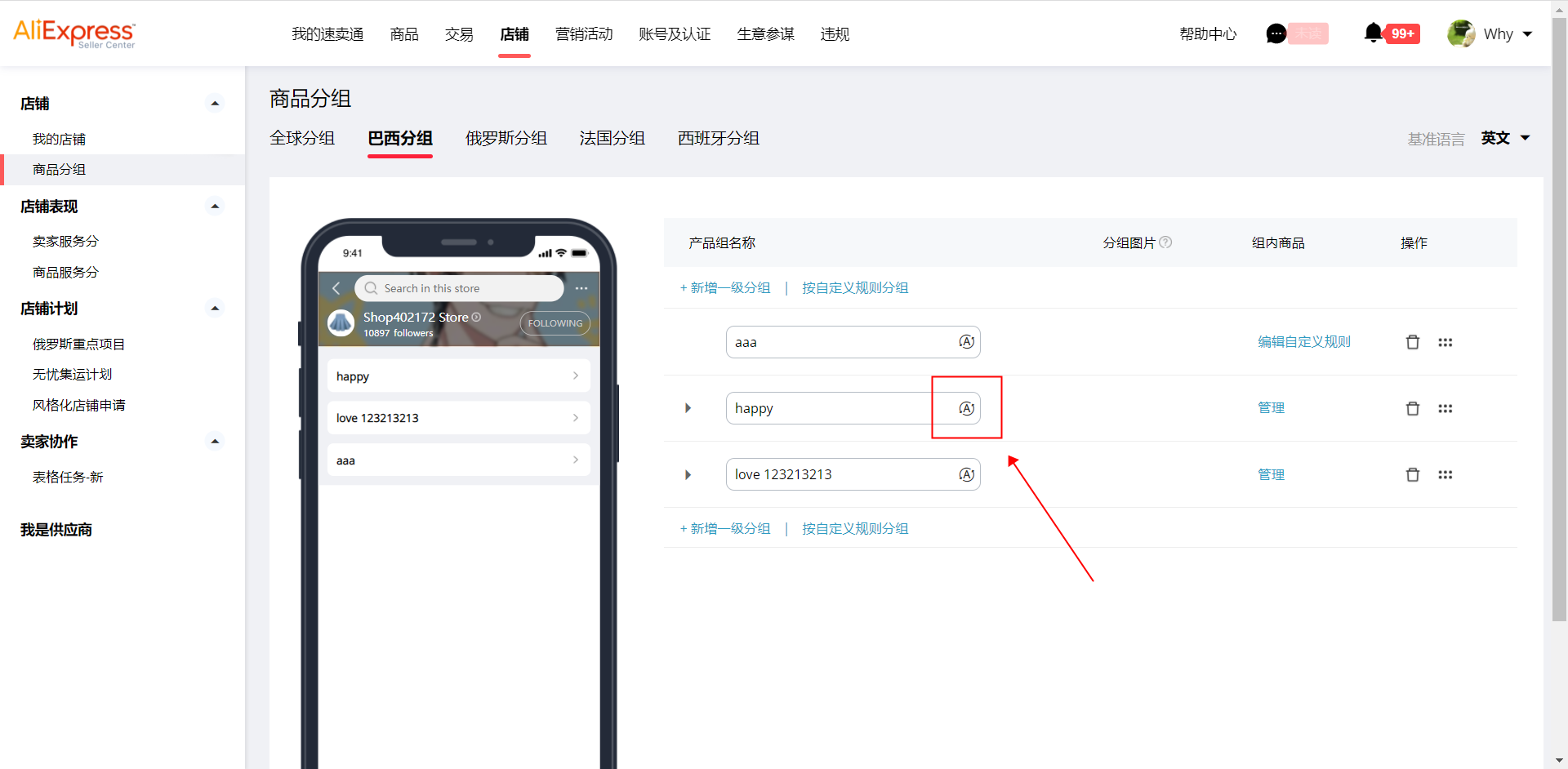Click the help icon beside 分组图片
Screen dimensions: 1568x769
[1165, 242]
